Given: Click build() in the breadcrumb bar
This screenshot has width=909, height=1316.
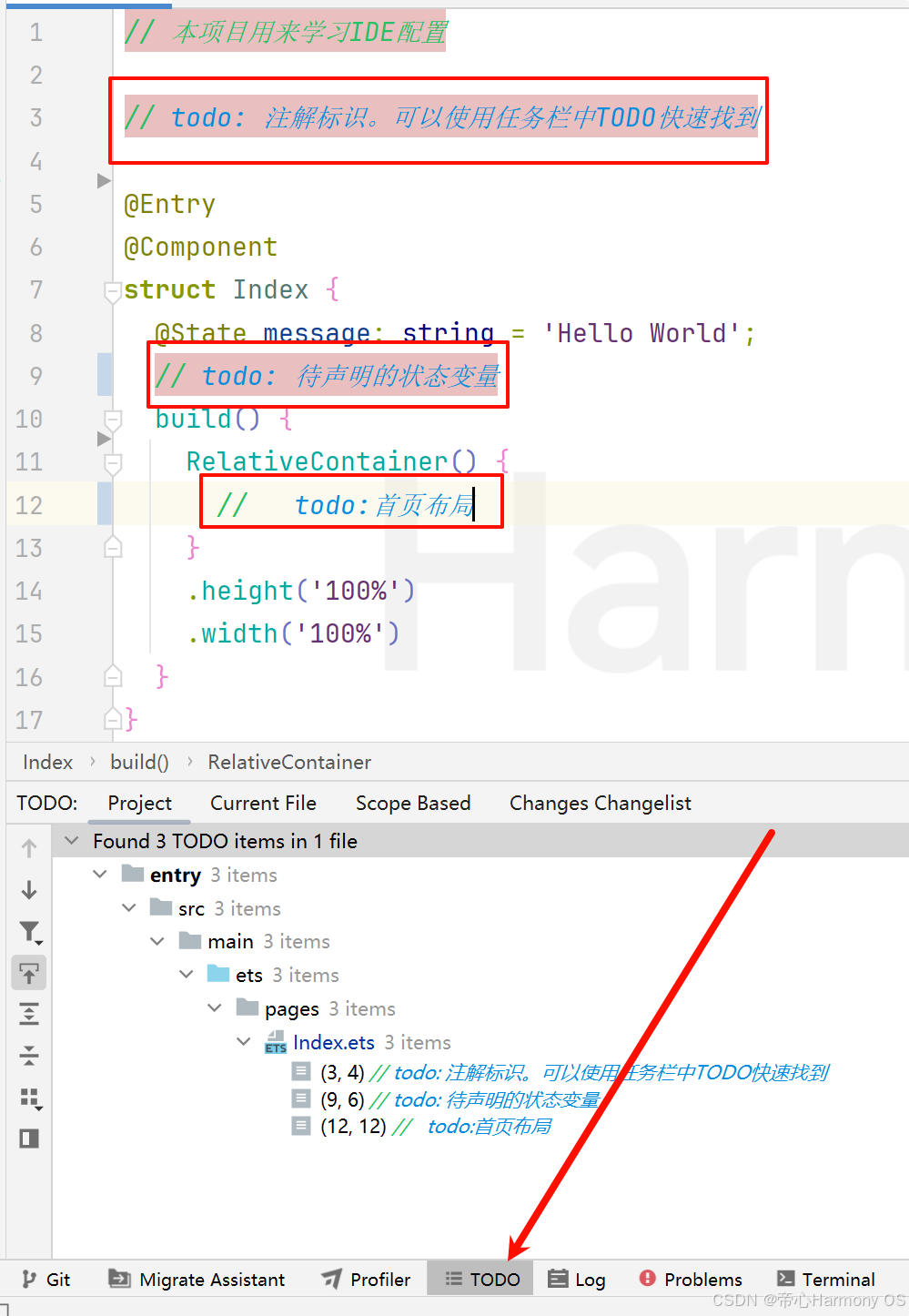Looking at the screenshot, I should tap(139, 763).
